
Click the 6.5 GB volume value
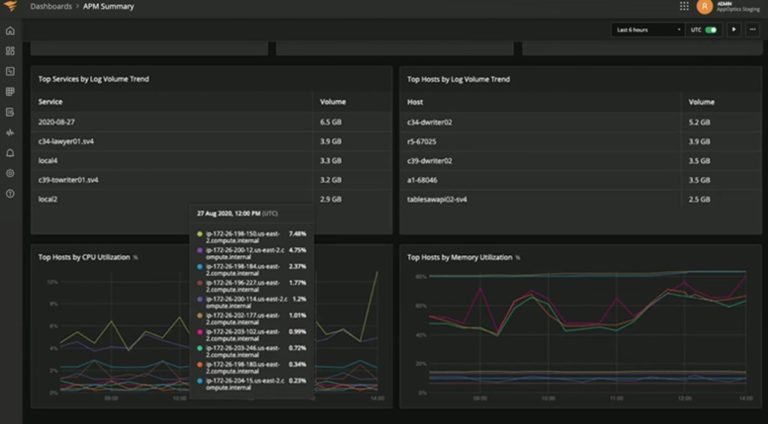[x=331, y=122]
